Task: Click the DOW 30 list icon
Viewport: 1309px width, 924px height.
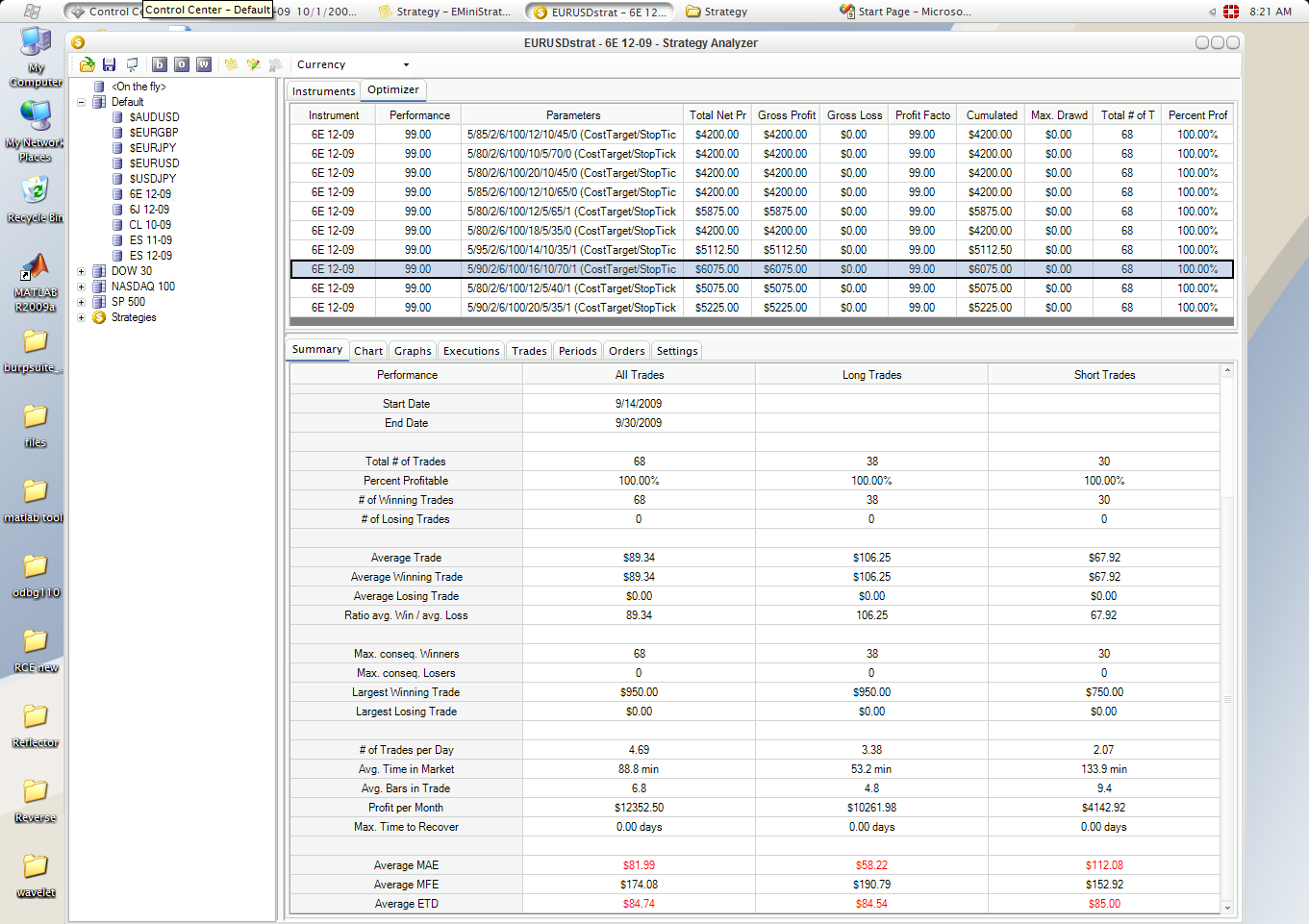Action: point(99,271)
